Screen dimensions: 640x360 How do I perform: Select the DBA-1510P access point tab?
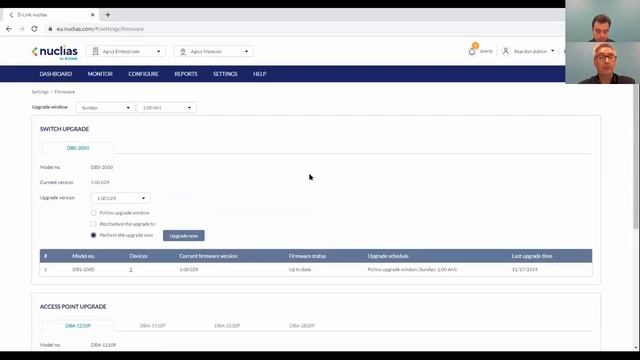tap(152, 326)
